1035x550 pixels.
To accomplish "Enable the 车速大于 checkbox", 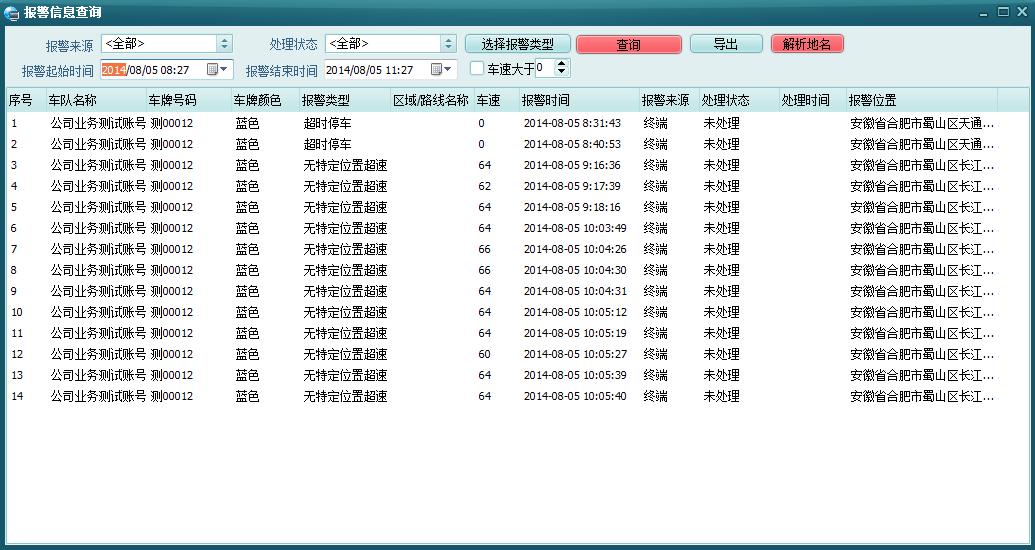I will [477, 69].
